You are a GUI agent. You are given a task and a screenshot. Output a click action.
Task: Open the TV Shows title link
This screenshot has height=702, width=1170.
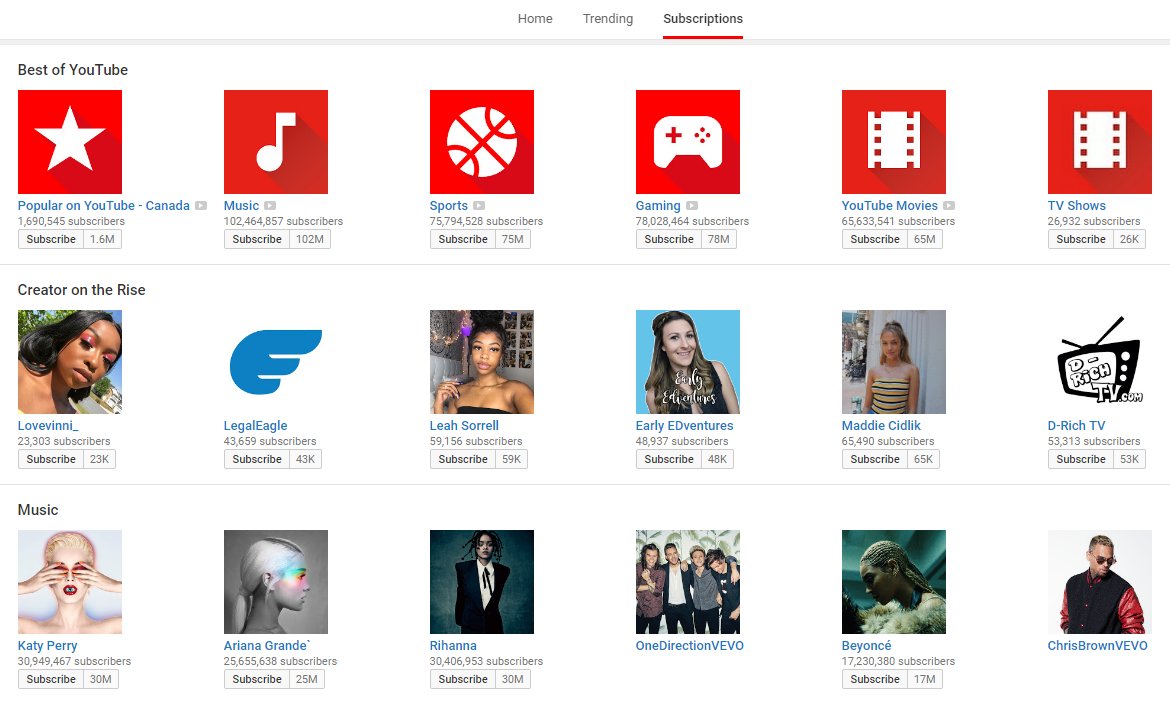[1077, 206]
